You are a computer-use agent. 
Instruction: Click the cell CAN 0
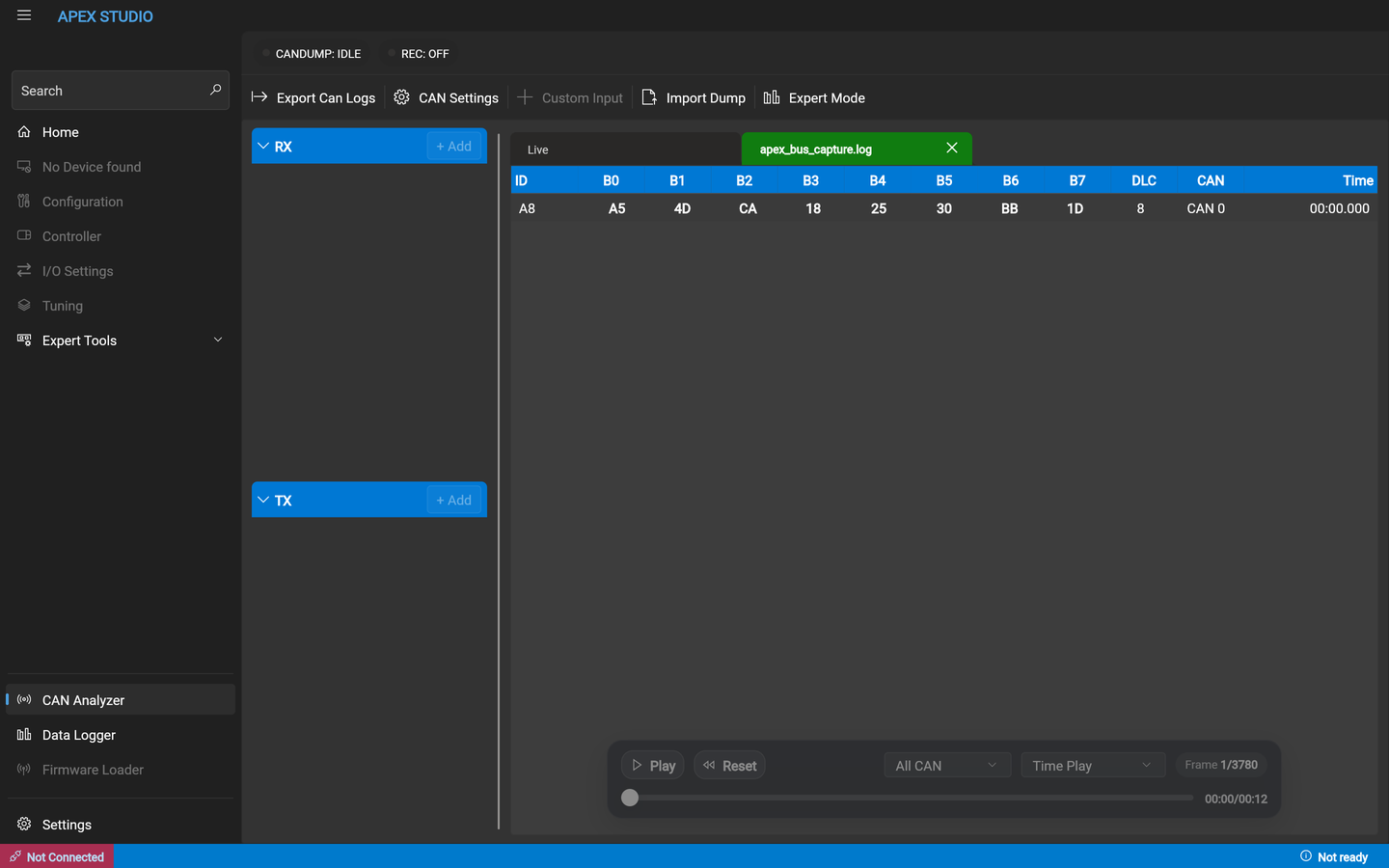coord(1206,208)
